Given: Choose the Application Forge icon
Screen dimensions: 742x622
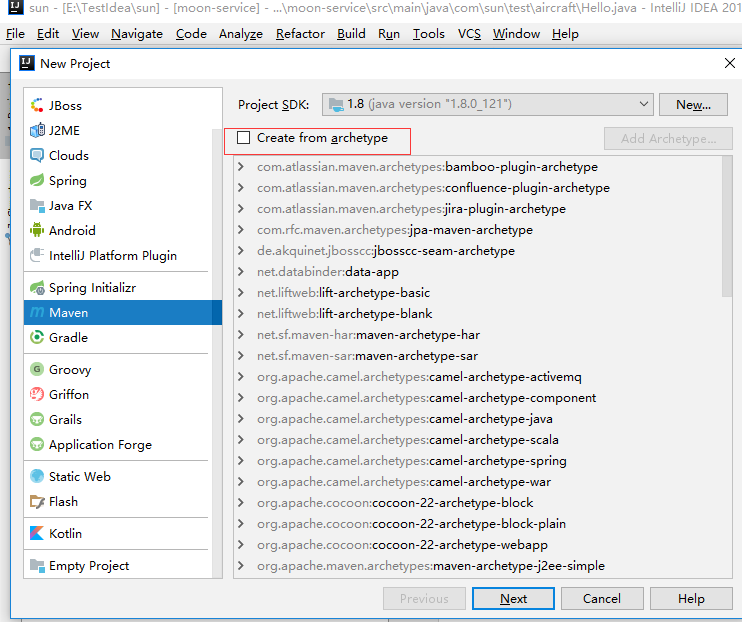Looking at the screenshot, I should pyautogui.click(x=37, y=444).
